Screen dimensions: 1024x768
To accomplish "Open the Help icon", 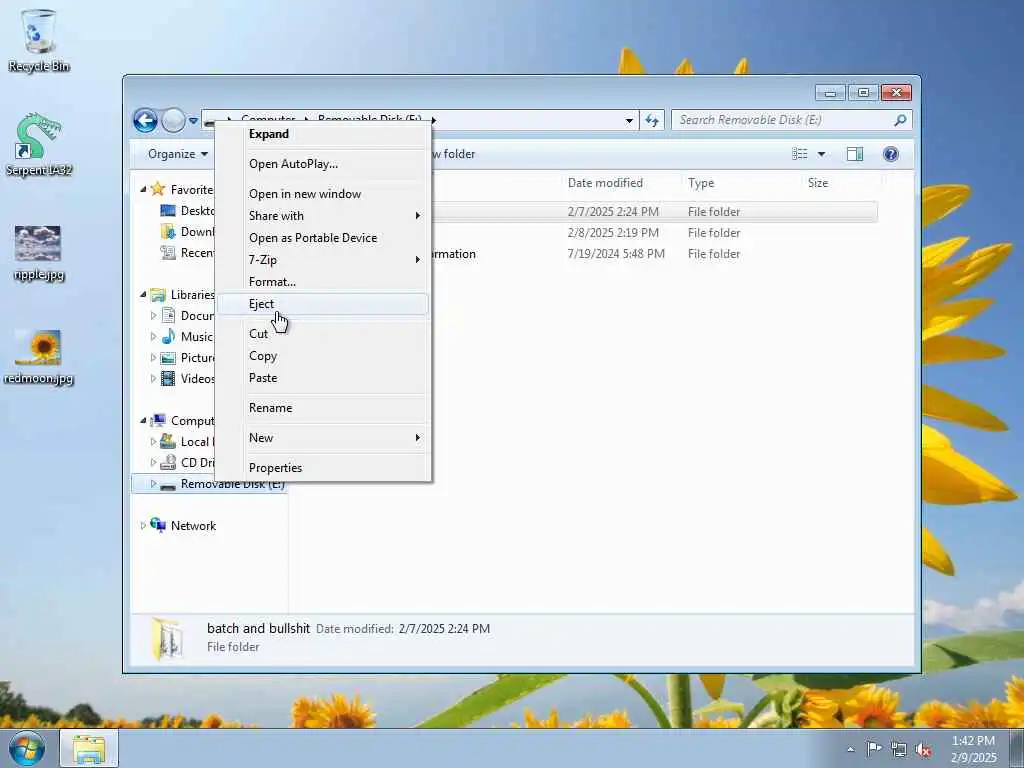I will pos(891,154).
